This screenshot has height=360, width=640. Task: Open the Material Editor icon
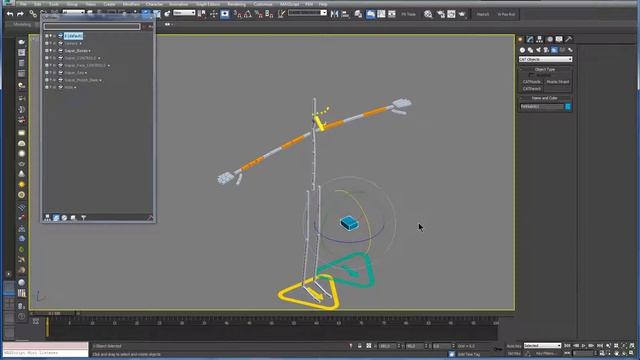tap(428, 14)
